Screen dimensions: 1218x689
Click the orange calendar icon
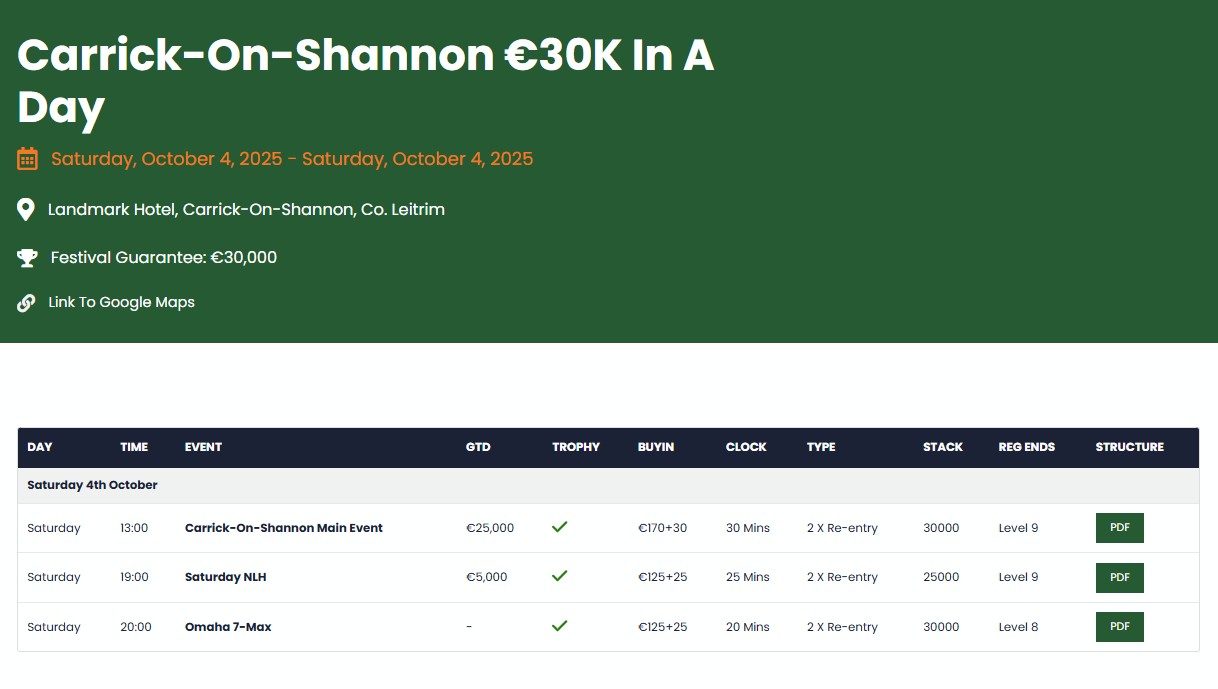pyautogui.click(x=27, y=159)
